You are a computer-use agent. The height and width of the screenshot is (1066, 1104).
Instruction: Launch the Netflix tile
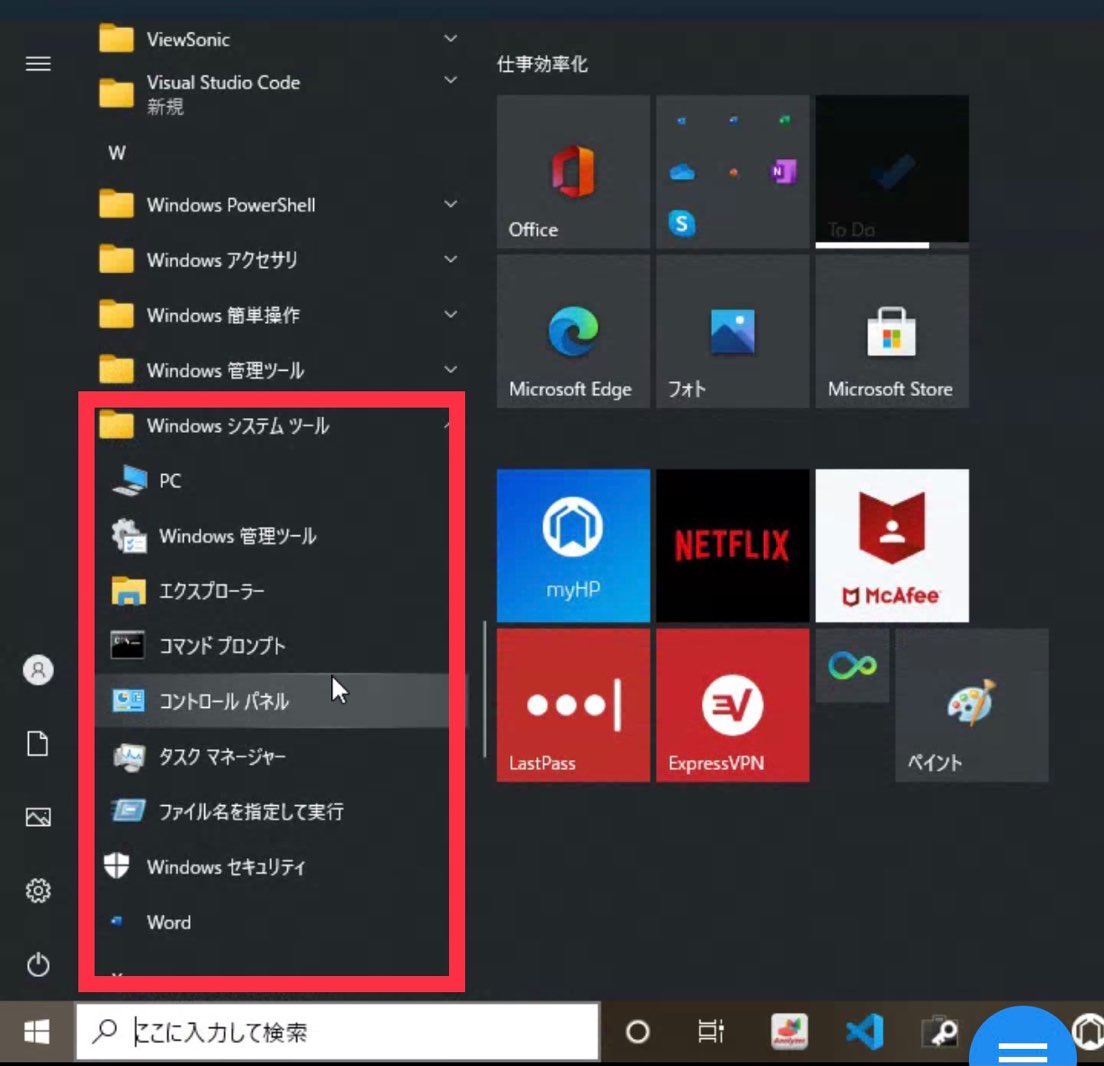[732, 546]
